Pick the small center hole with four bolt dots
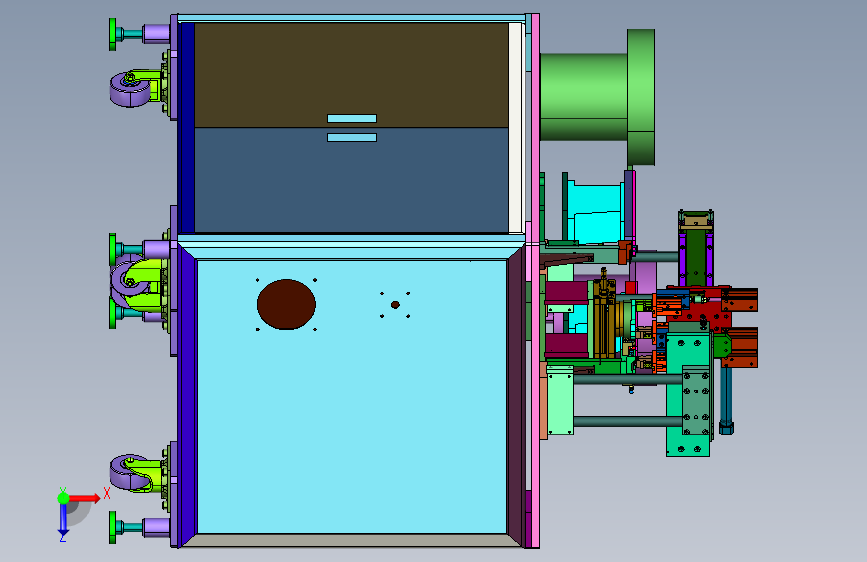The height and width of the screenshot is (562, 867). [395, 305]
